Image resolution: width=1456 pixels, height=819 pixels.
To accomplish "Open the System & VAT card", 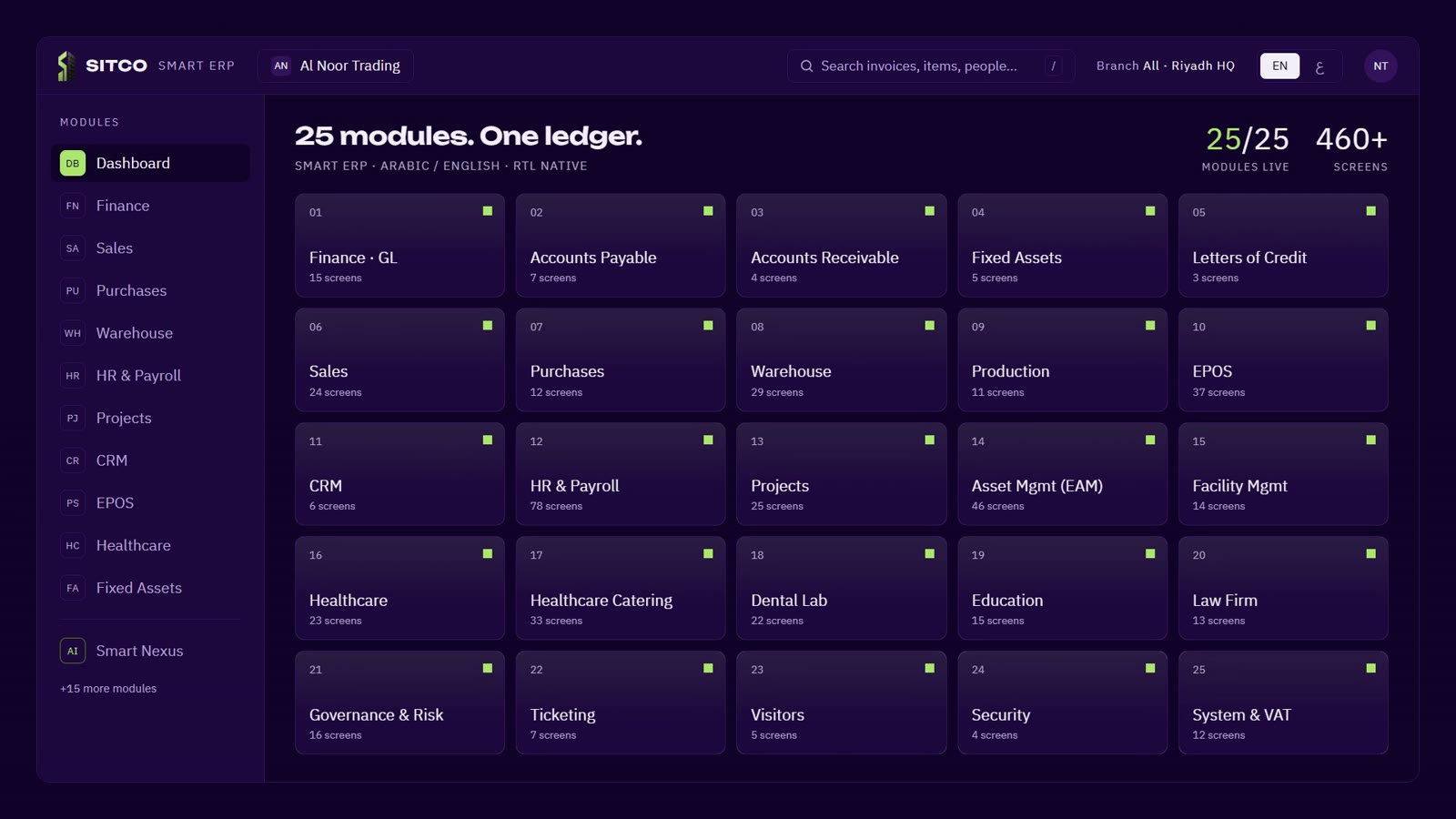I will click(x=1283, y=703).
